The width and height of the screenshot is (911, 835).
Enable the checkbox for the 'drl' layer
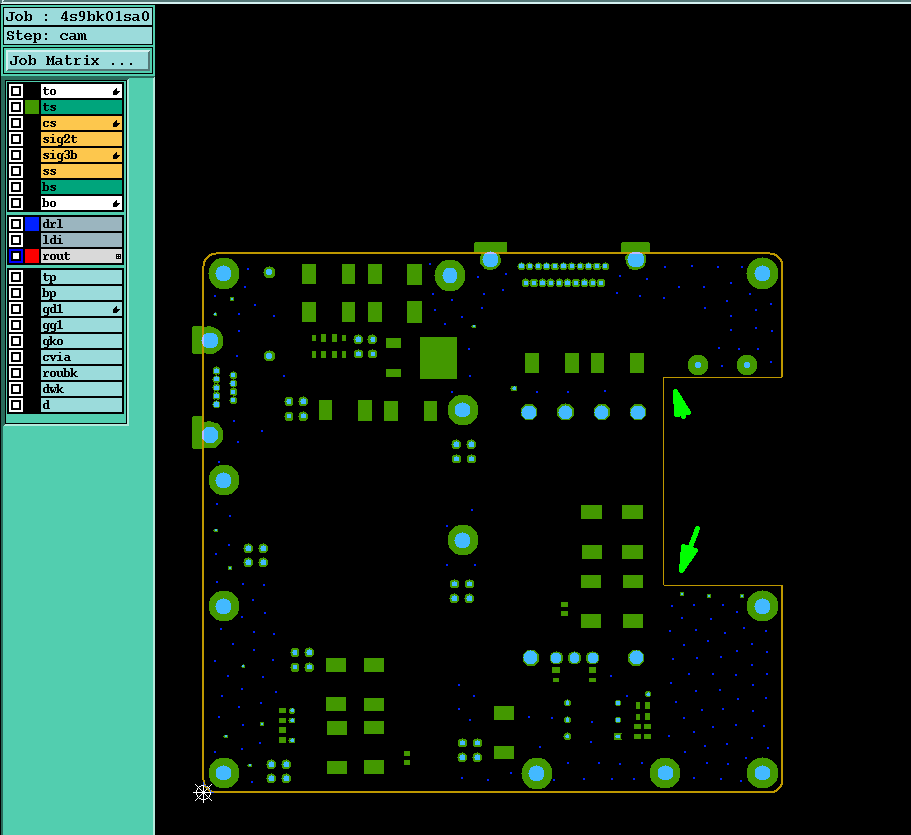[16, 224]
